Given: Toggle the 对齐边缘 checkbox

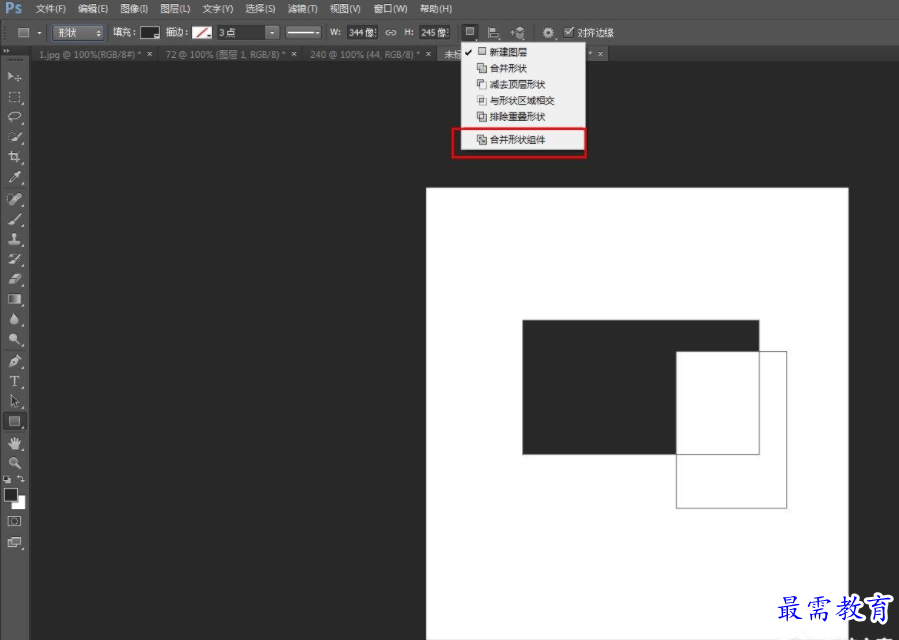Looking at the screenshot, I should click(568, 32).
